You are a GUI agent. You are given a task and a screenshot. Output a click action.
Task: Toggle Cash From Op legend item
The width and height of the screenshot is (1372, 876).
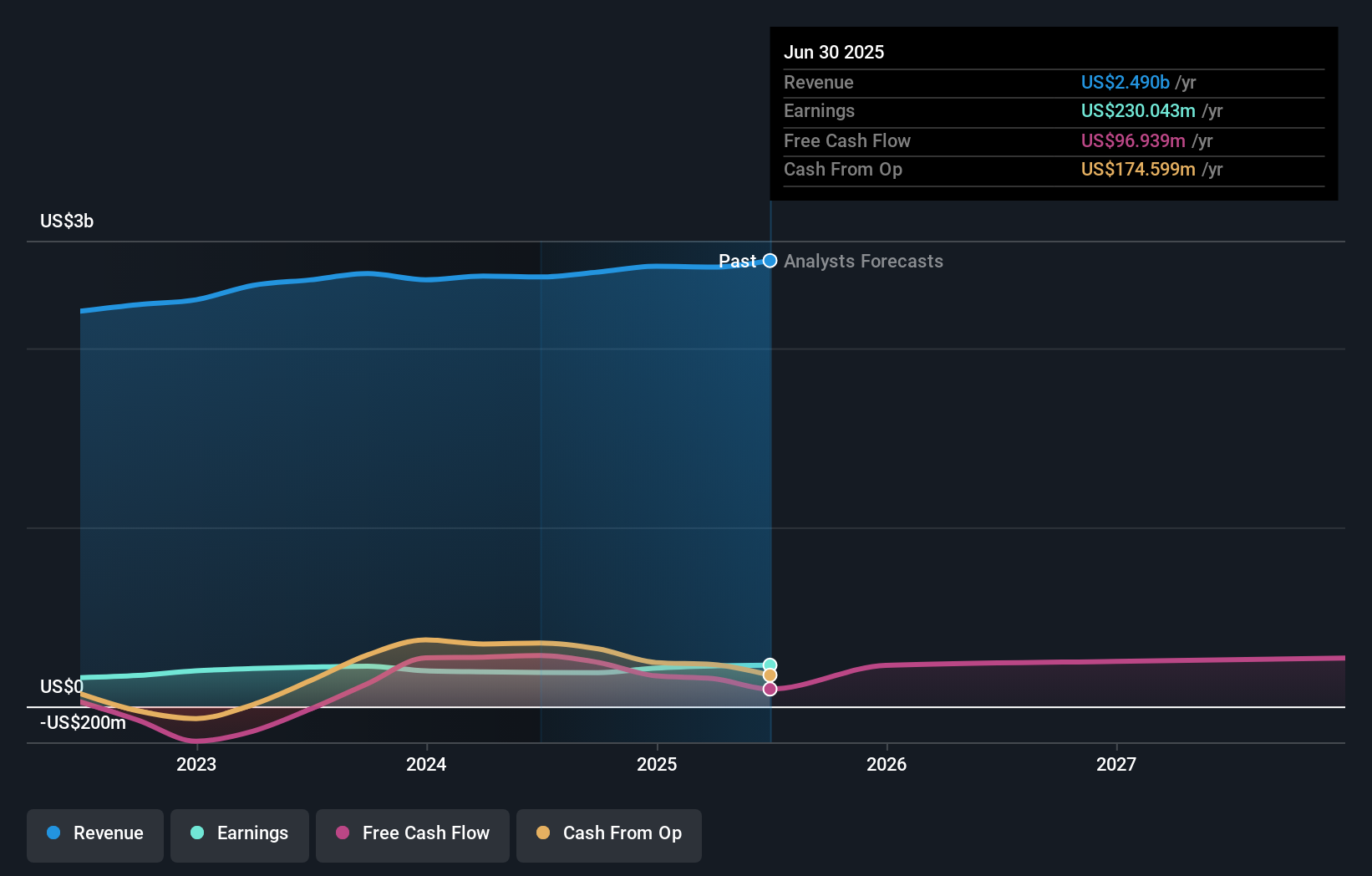coord(609,833)
